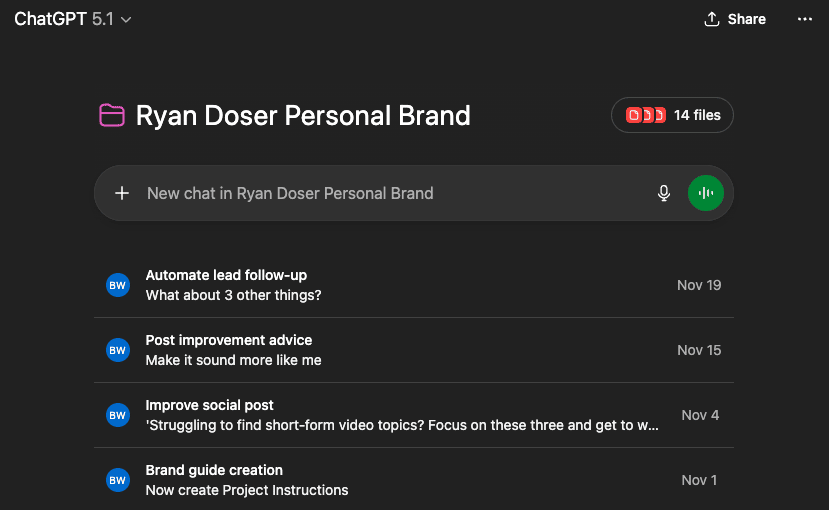The image size is (829, 510).
Task: Click the Share upload icon
Action: pos(712,19)
